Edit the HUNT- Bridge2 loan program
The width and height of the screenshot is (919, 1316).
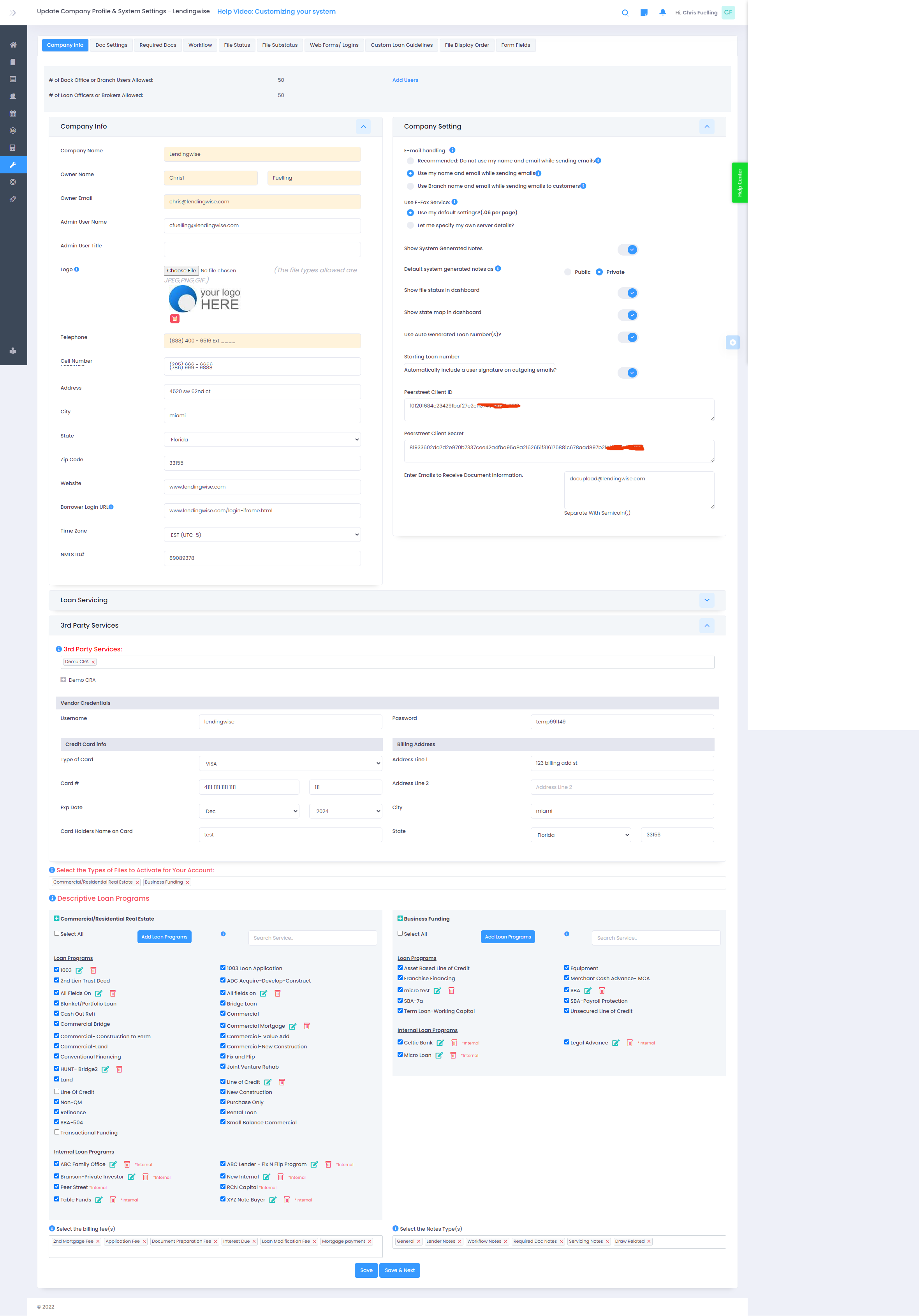click(106, 1069)
